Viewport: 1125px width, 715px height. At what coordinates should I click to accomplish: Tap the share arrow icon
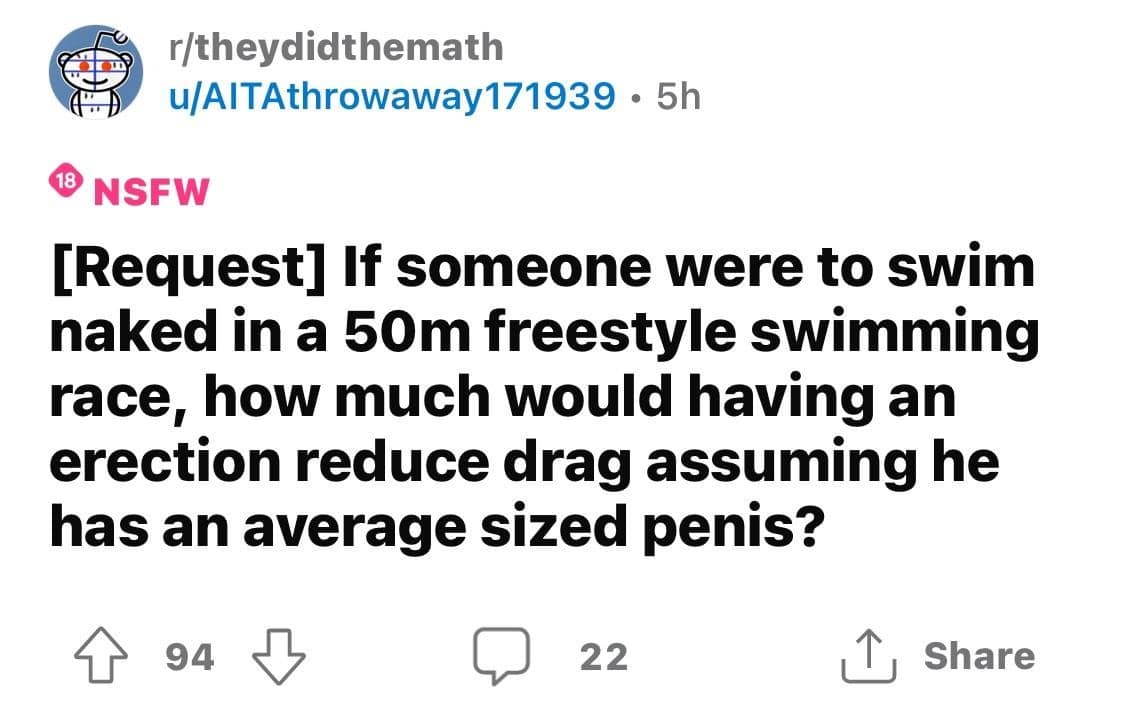coord(865,656)
